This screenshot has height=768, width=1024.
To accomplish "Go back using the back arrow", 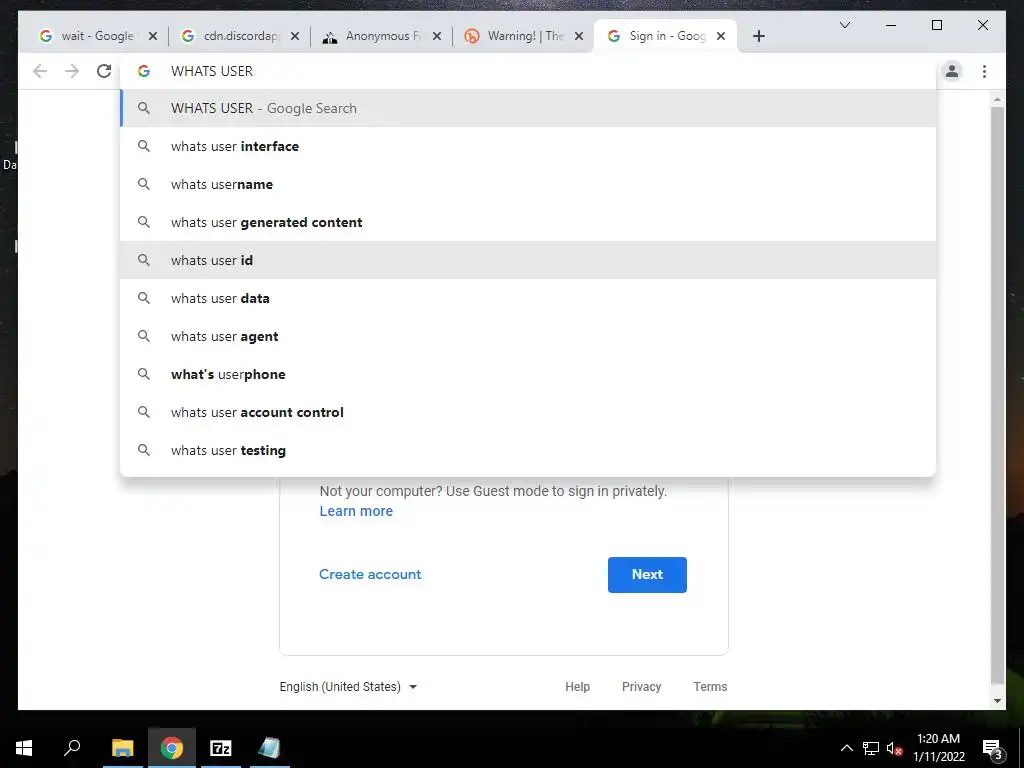I will point(40,71).
